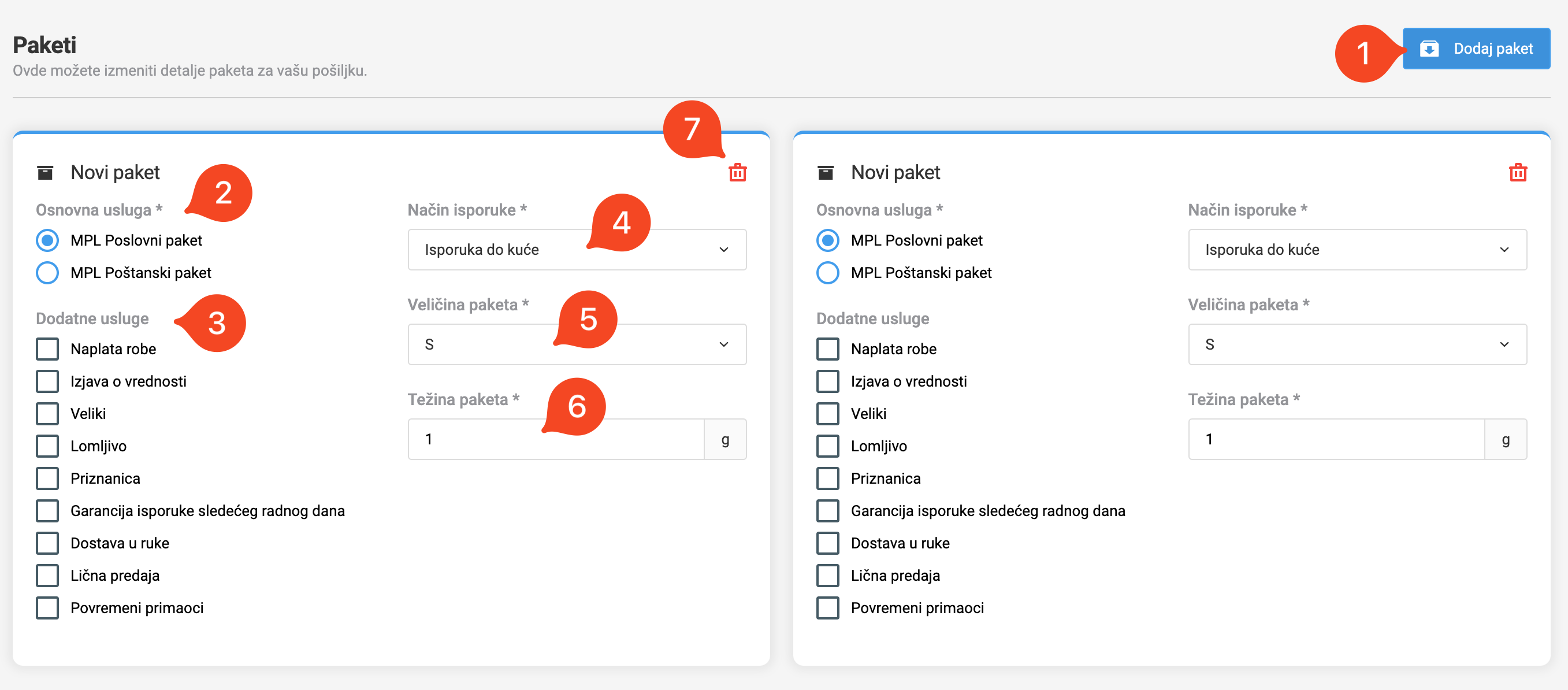Screen dimensions: 1568x690
Task: Expand Veličina paketa dropdown in second package
Action: click(x=1357, y=344)
